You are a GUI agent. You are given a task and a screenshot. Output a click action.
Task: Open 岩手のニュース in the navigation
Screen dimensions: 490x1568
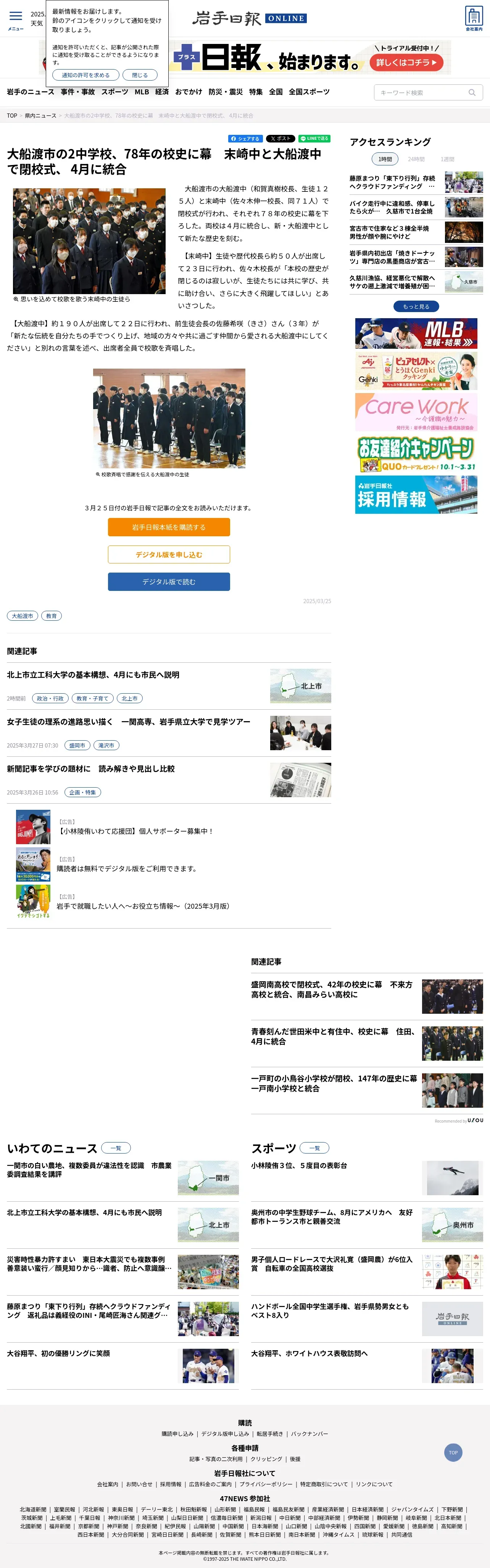[x=31, y=92]
